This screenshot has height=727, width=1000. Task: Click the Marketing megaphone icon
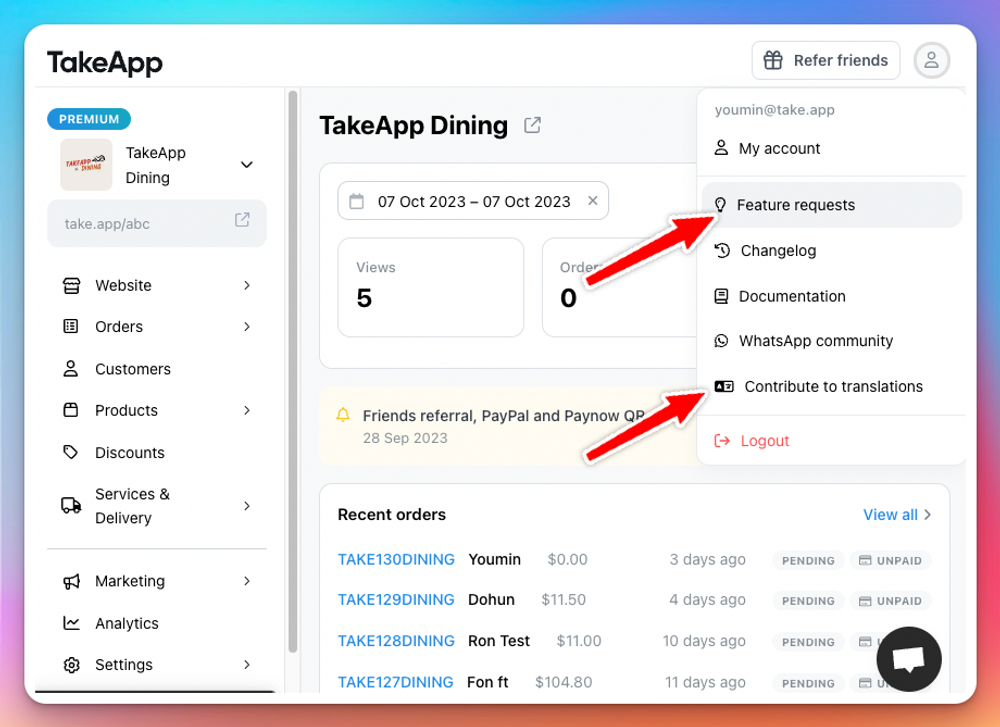(71, 581)
